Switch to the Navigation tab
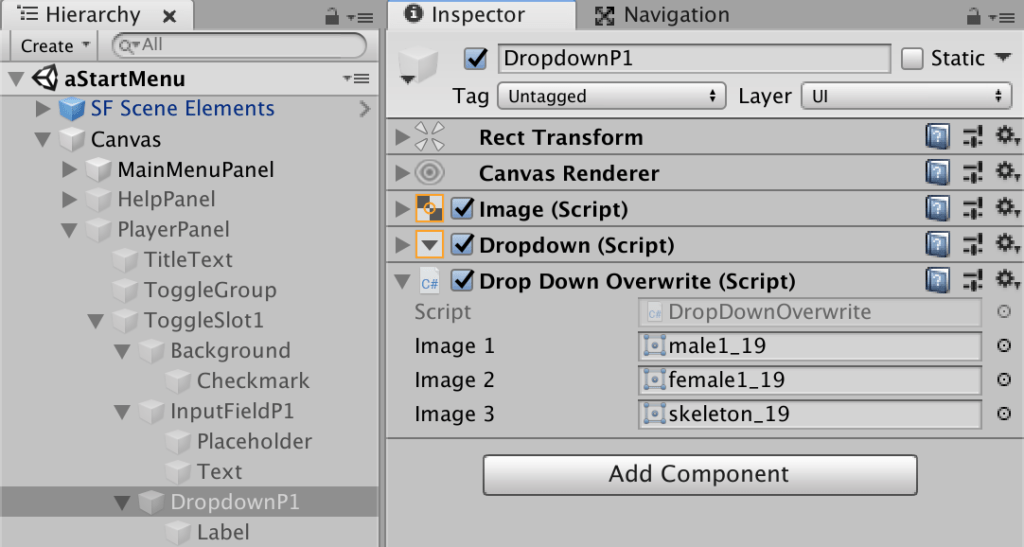This screenshot has height=547, width=1024. click(664, 15)
